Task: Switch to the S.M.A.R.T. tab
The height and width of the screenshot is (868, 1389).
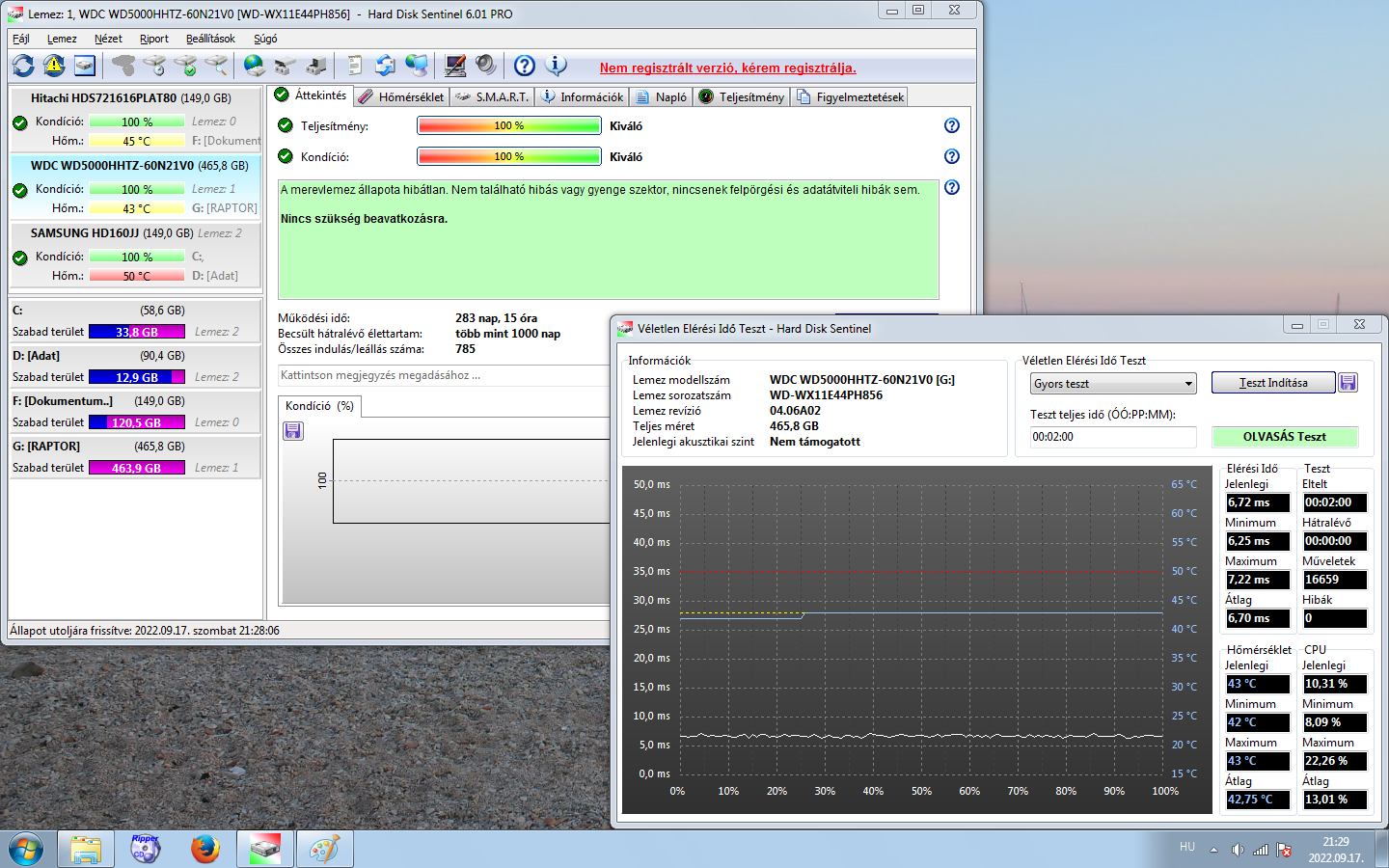Action: (x=492, y=96)
